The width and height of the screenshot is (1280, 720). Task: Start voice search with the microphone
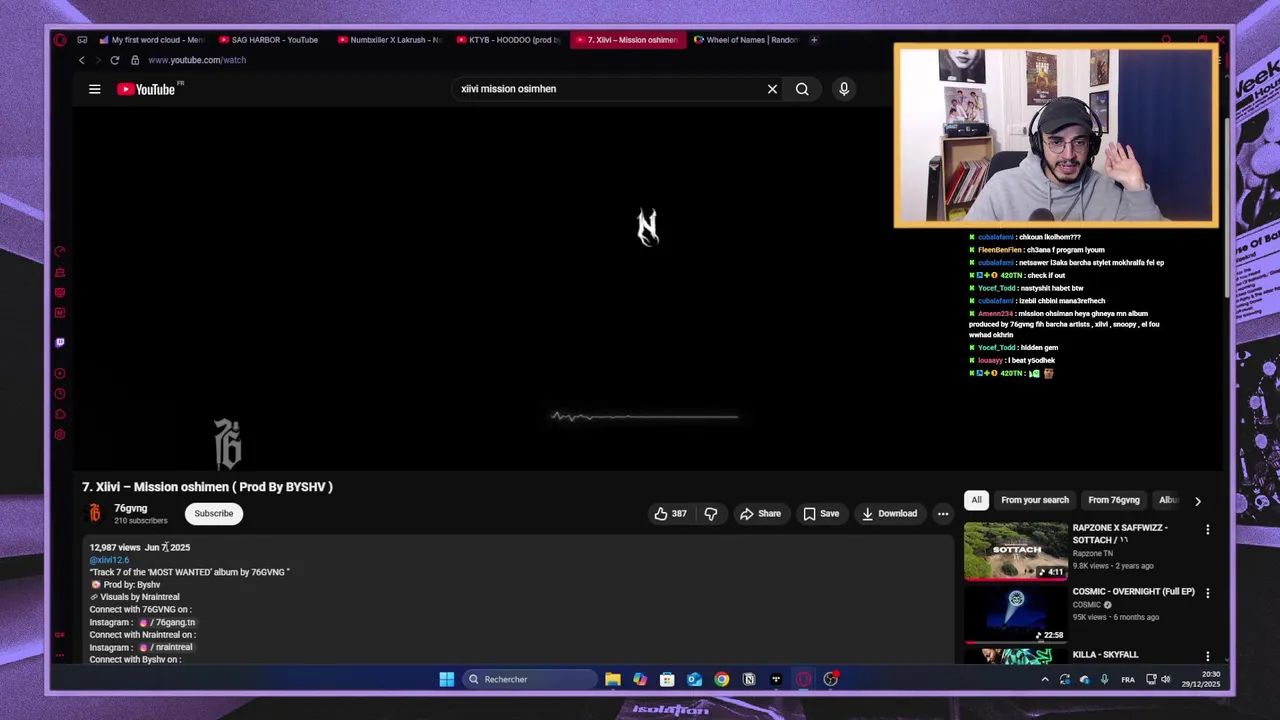pos(844,89)
